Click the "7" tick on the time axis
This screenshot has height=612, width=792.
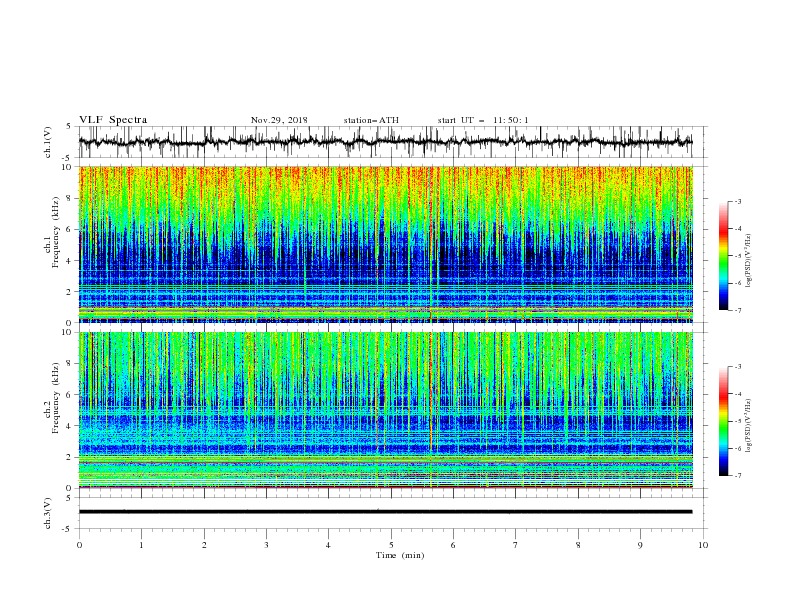click(x=516, y=545)
